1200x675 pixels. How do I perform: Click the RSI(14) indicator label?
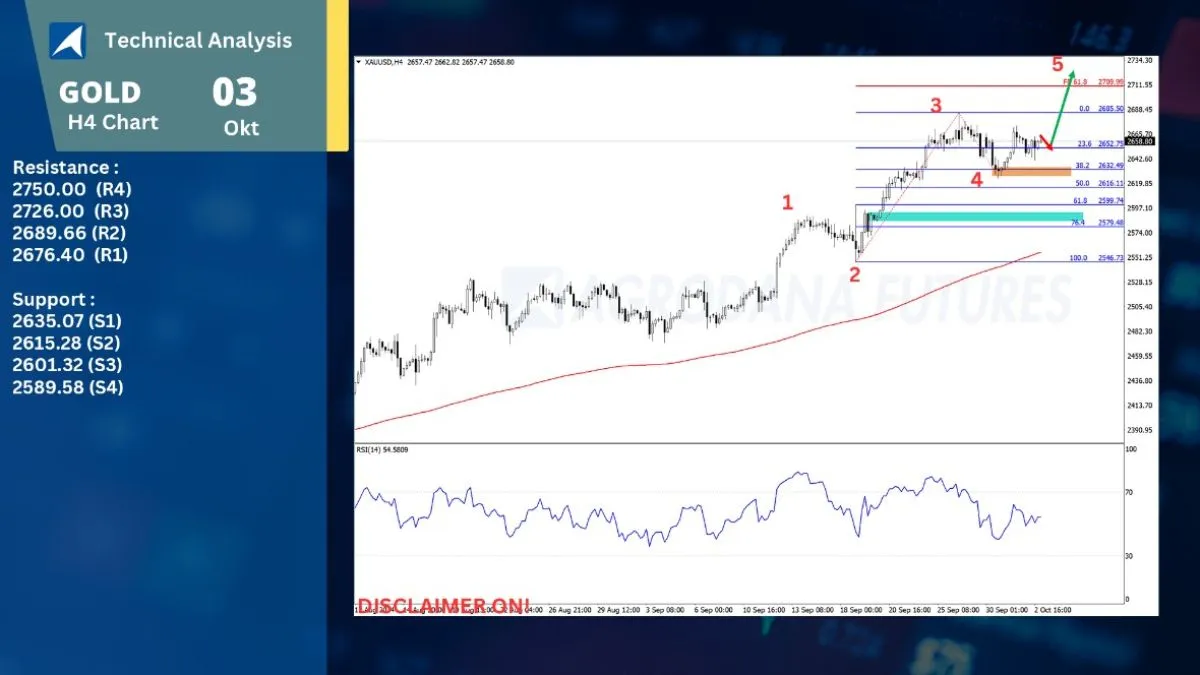coord(382,450)
